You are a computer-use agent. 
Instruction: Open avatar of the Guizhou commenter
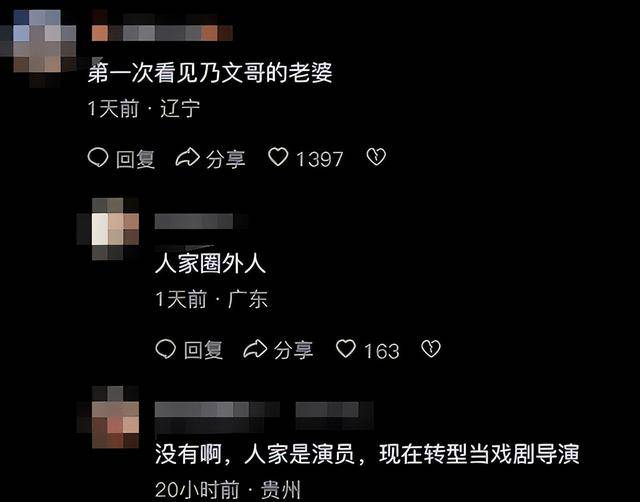[109, 417]
